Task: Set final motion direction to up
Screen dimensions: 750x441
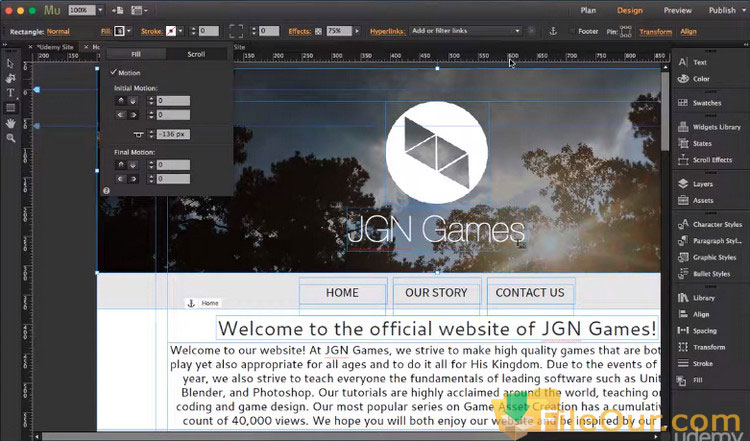Action: click(121, 165)
